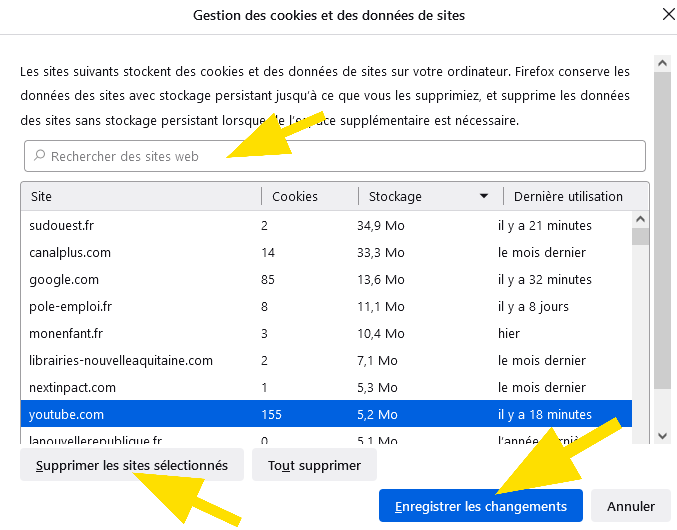The width and height of the screenshot is (677, 530).
Task: Click cookie count 155 for youtube.com
Action: (x=271, y=415)
